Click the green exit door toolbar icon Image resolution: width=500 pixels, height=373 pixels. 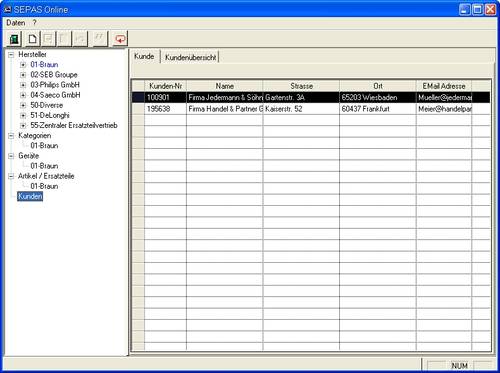(x=14, y=39)
